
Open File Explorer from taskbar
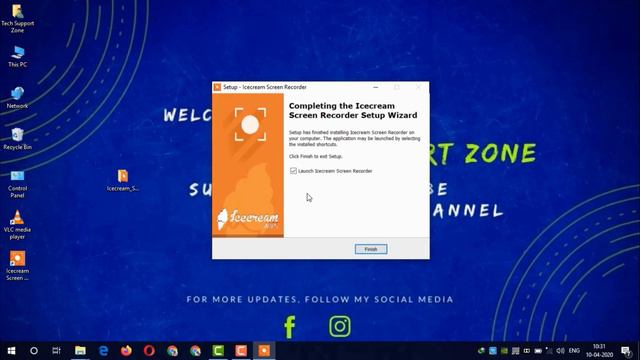click(x=80, y=351)
